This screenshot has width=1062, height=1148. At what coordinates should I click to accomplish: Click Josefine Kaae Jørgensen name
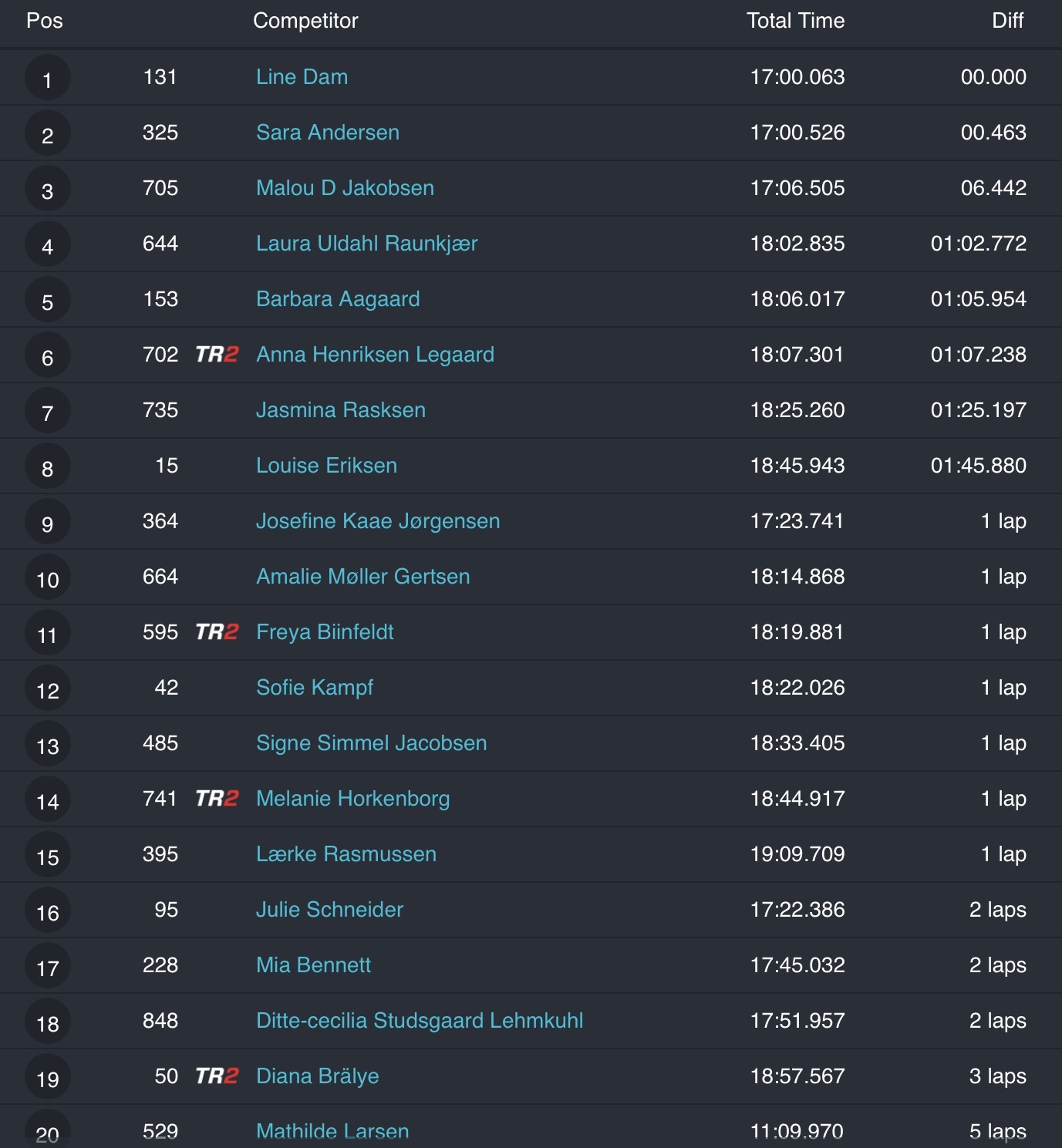pos(378,521)
